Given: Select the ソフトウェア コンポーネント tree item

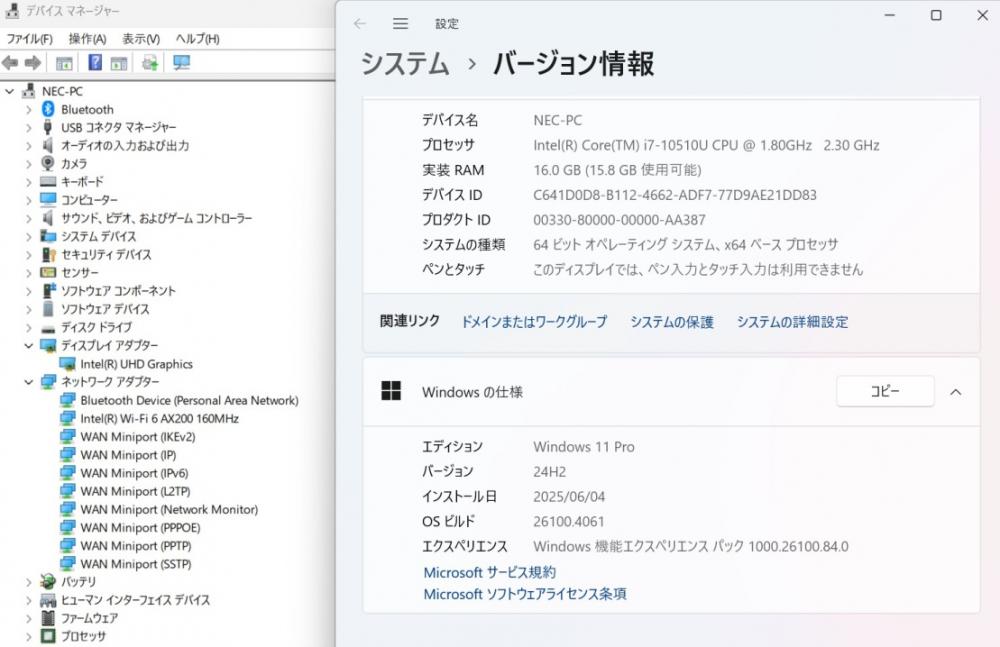Looking at the screenshot, I should 118,291.
